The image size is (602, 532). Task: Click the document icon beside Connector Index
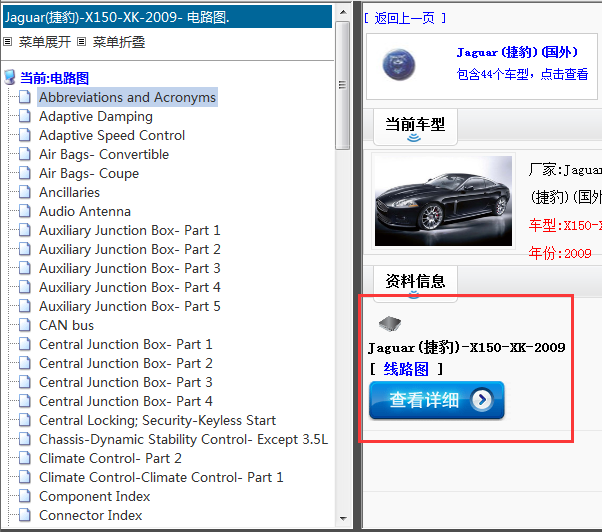(x=25, y=515)
